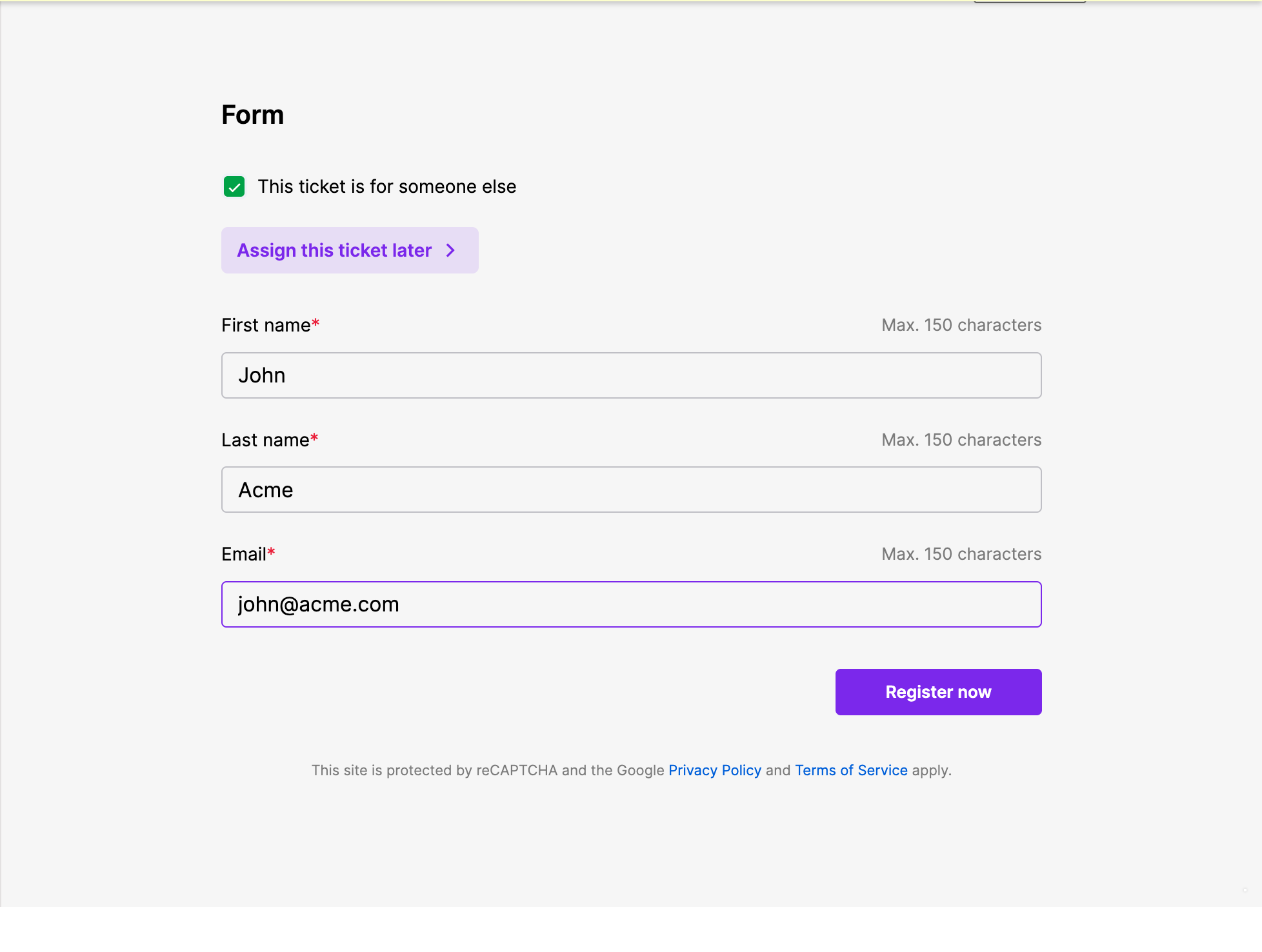Click the Last name field label
The width and height of the screenshot is (1262, 952).
pyautogui.click(x=265, y=440)
